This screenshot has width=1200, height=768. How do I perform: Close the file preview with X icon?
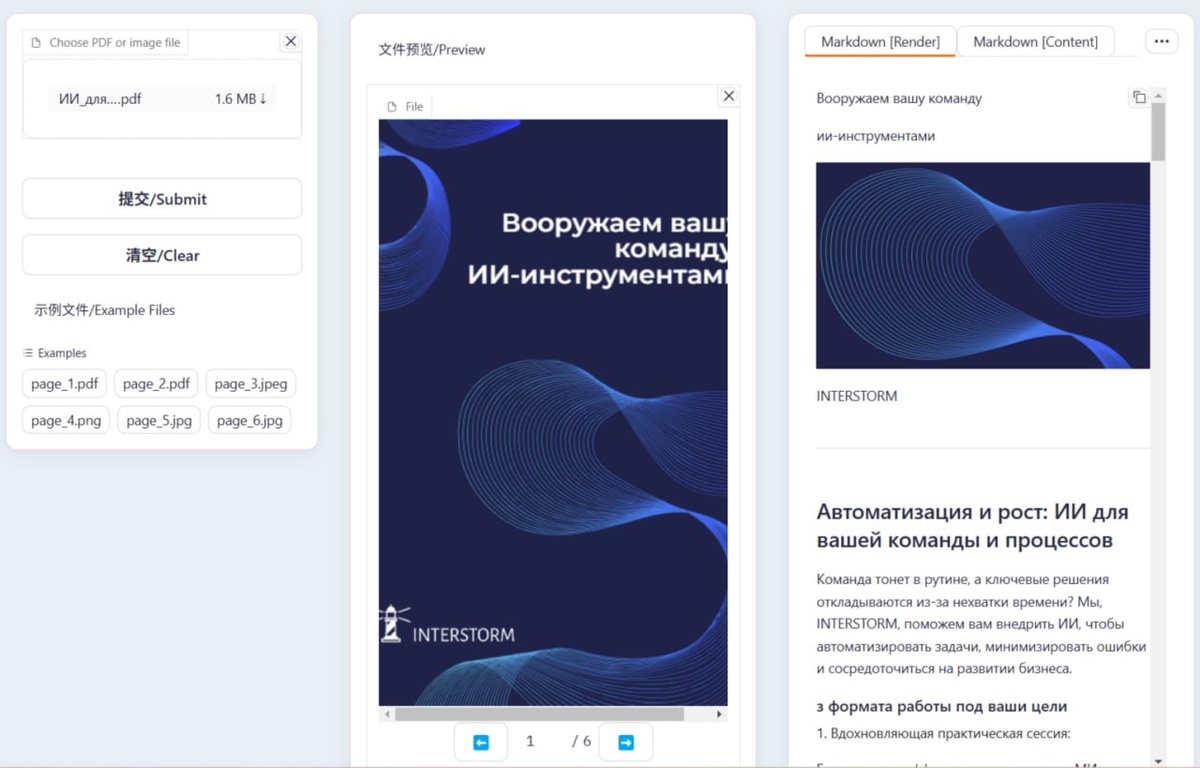[729, 96]
